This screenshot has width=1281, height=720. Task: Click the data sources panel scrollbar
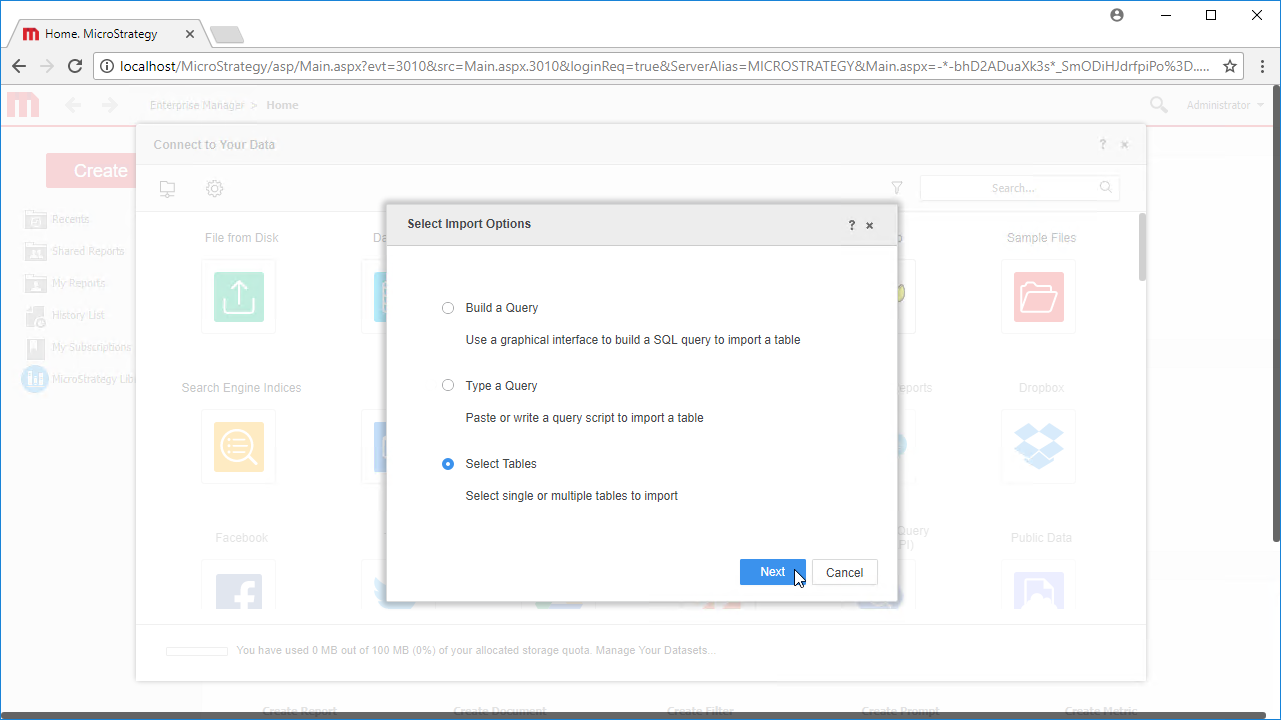(x=1142, y=246)
